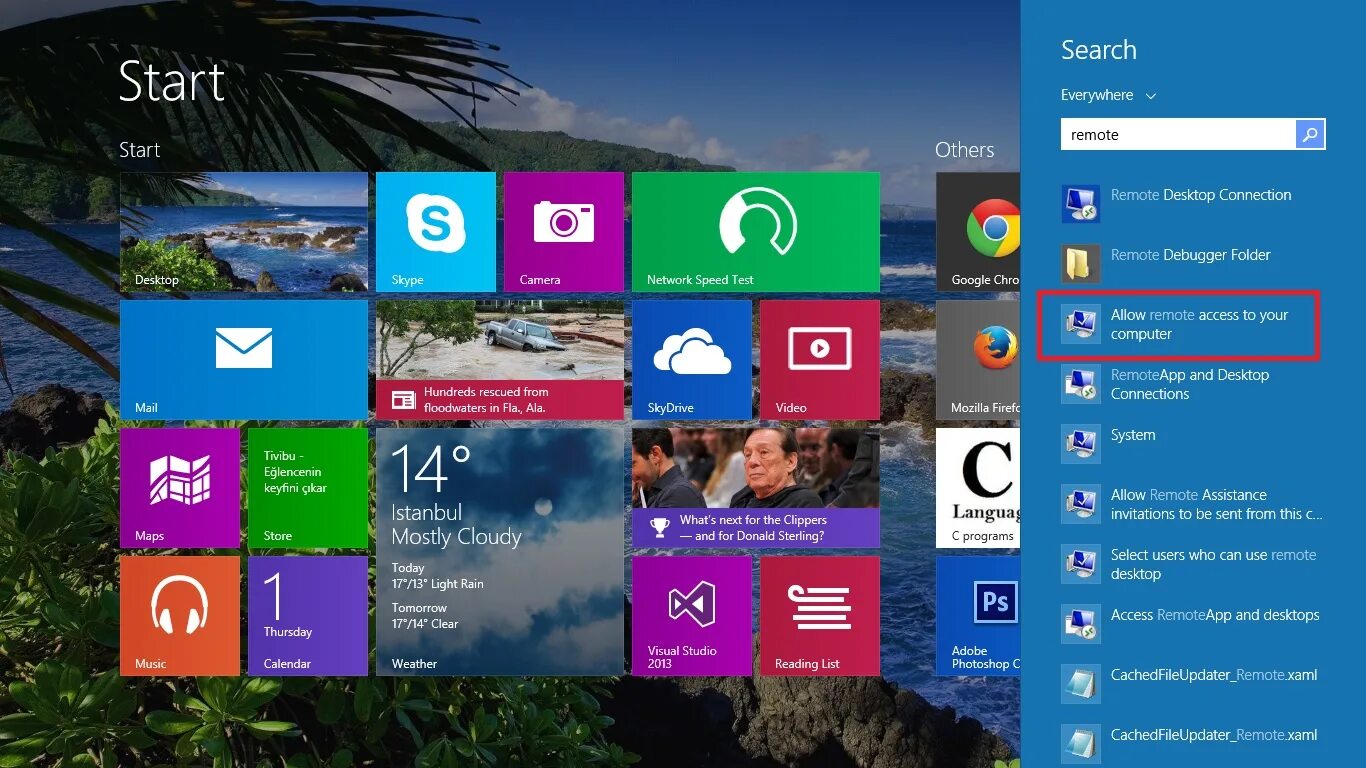Open Remote Desktop Connection result

tap(1193, 204)
